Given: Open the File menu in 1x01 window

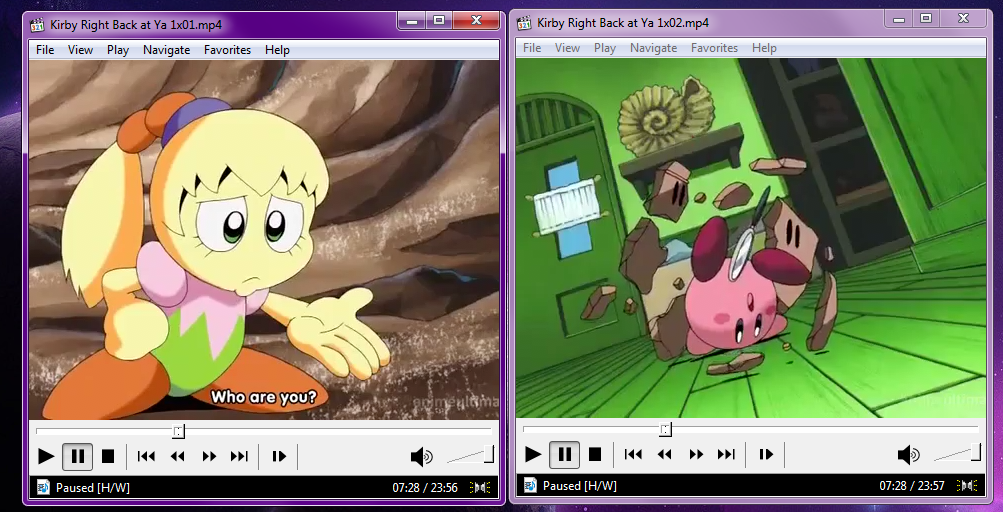Looking at the screenshot, I should (45, 50).
